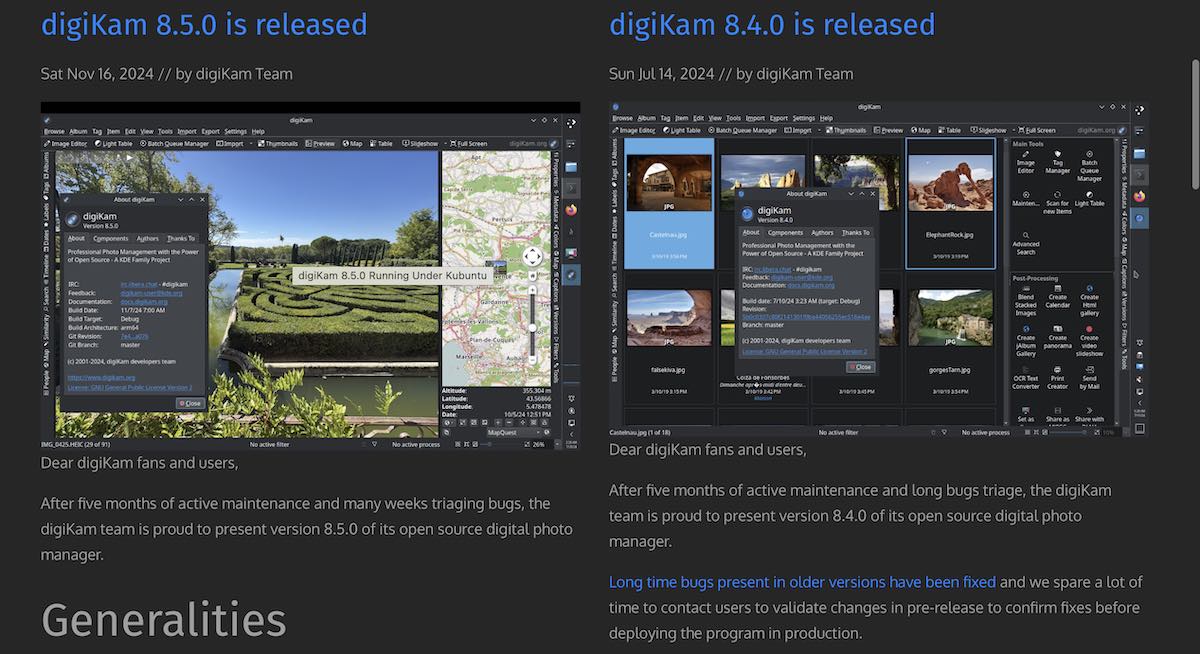Select Authors tab in 8.4.0 About dialog
Screen dimensions: 1200x654
[x=822, y=233]
